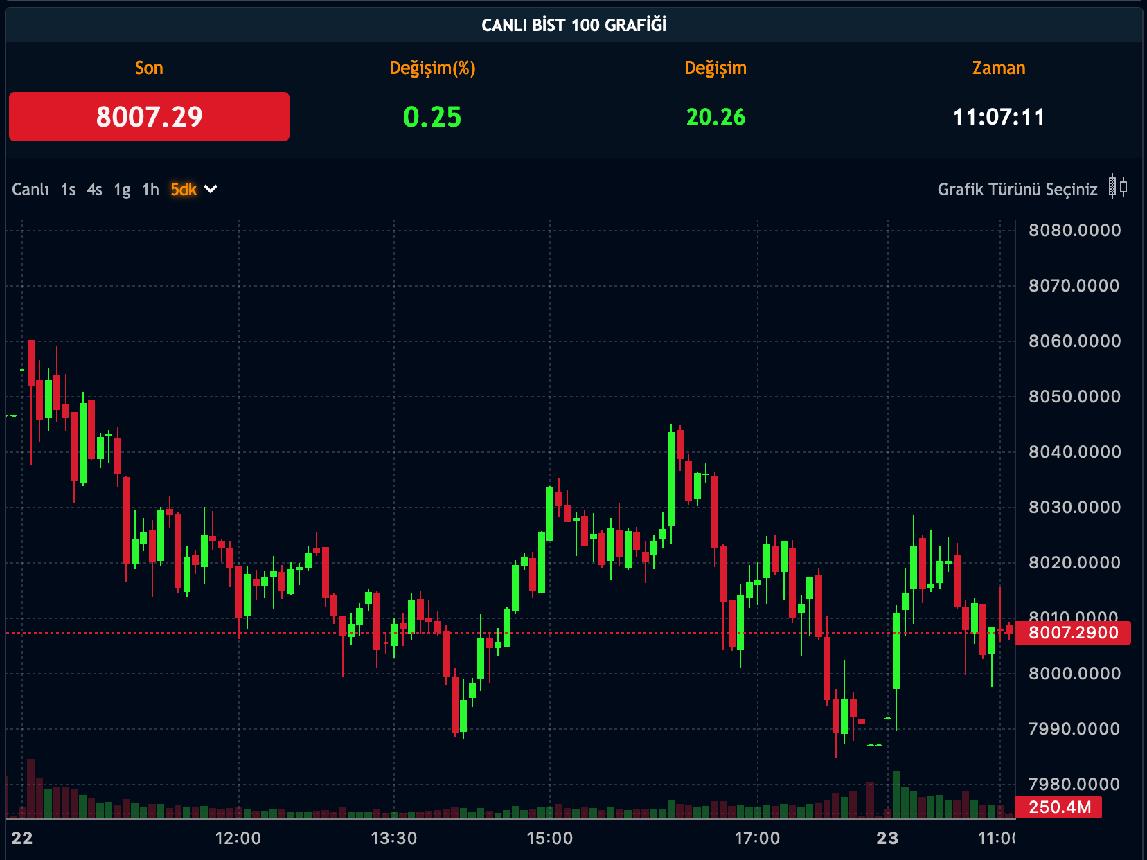Click the 250.4M volume label

[x=1059, y=807]
